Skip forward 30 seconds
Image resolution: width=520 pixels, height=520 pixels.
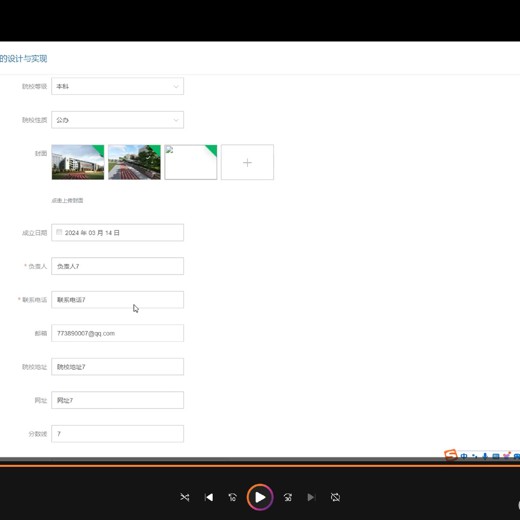coord(288,497)
